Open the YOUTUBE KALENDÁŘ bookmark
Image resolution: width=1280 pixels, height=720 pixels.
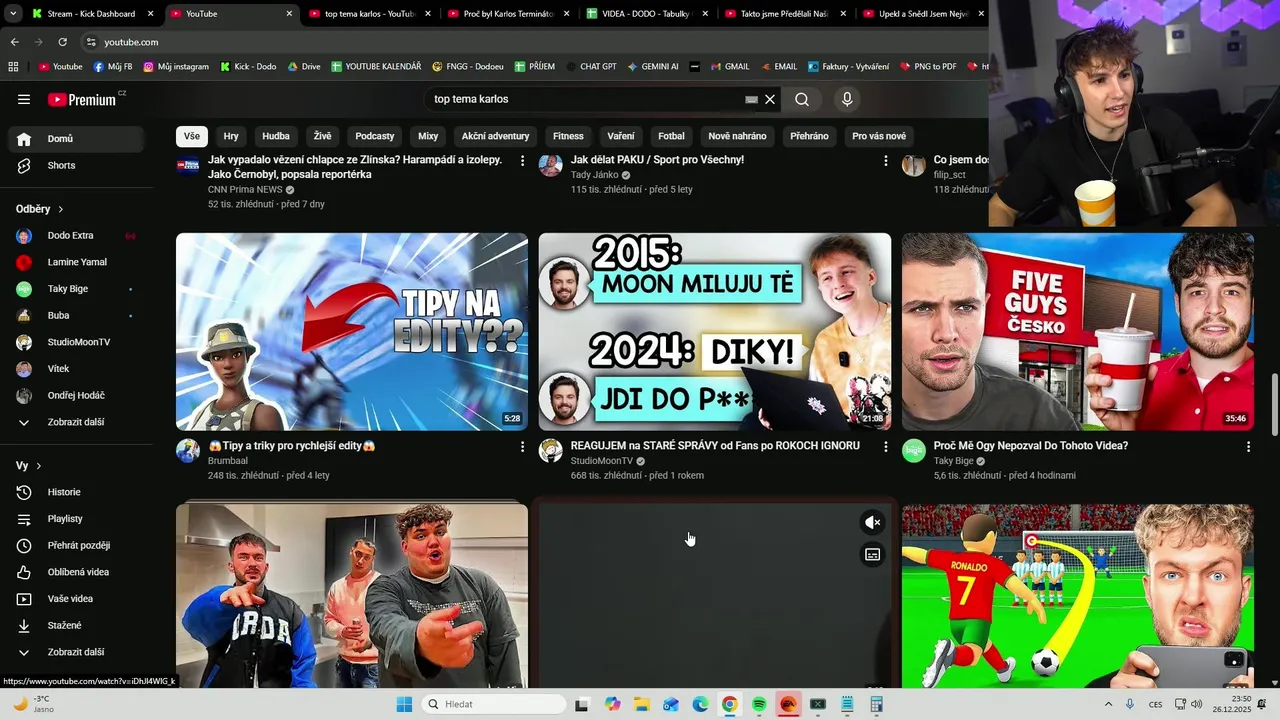tap(376, 67)
